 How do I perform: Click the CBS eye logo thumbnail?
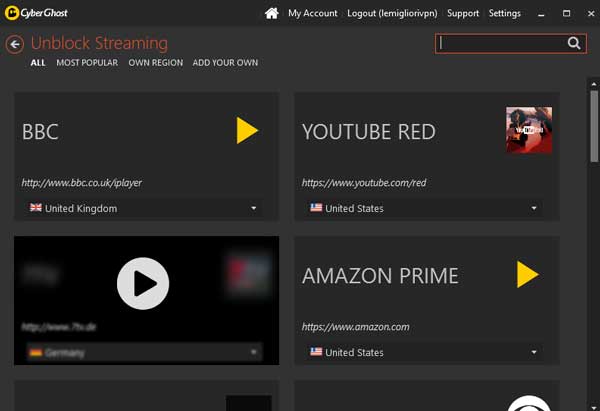[529, 403]
